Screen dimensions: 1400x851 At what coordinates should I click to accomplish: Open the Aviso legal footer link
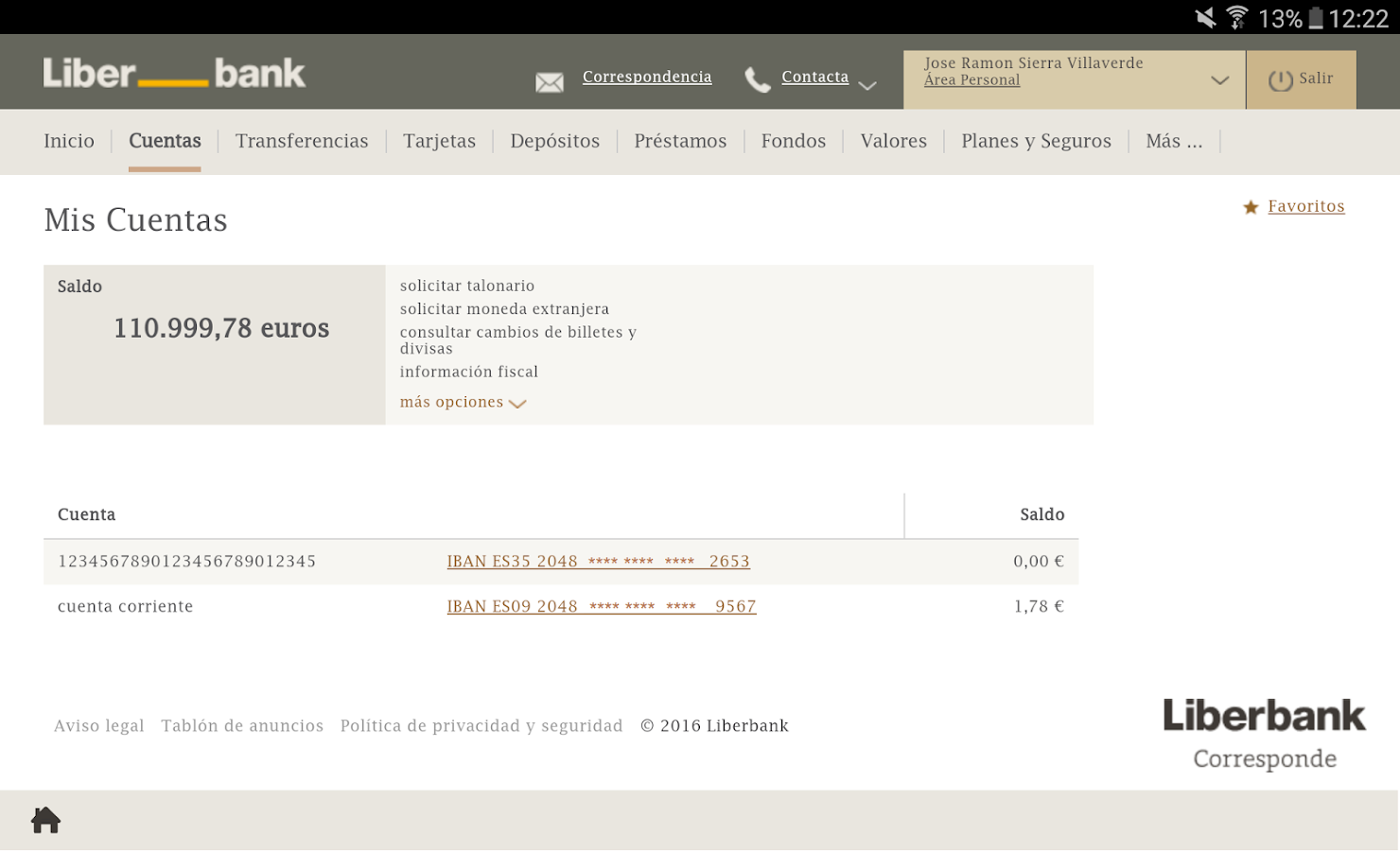[x=99, y=726]
